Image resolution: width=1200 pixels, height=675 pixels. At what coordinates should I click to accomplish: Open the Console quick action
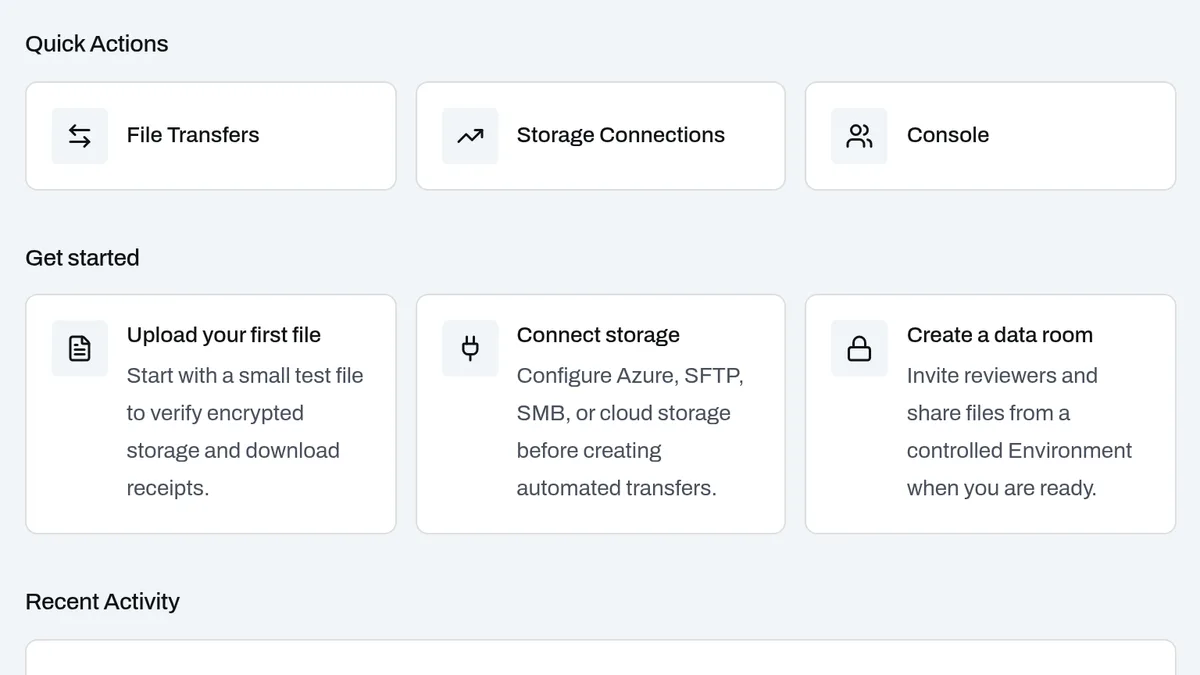coord(990,136)
